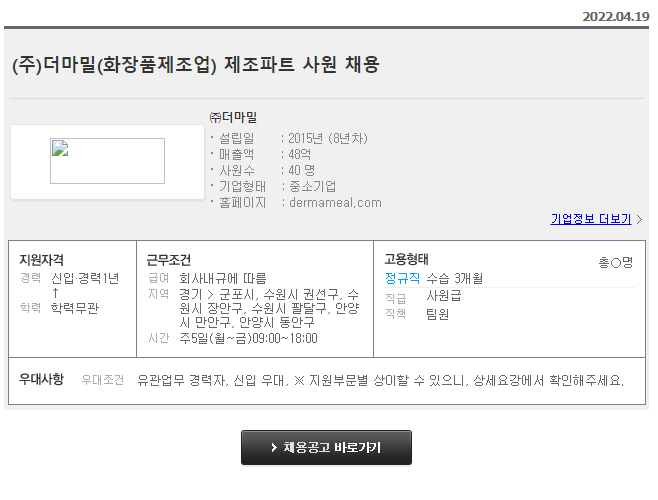
Task: Click the 고용형태 section heading
Action: 406,259
